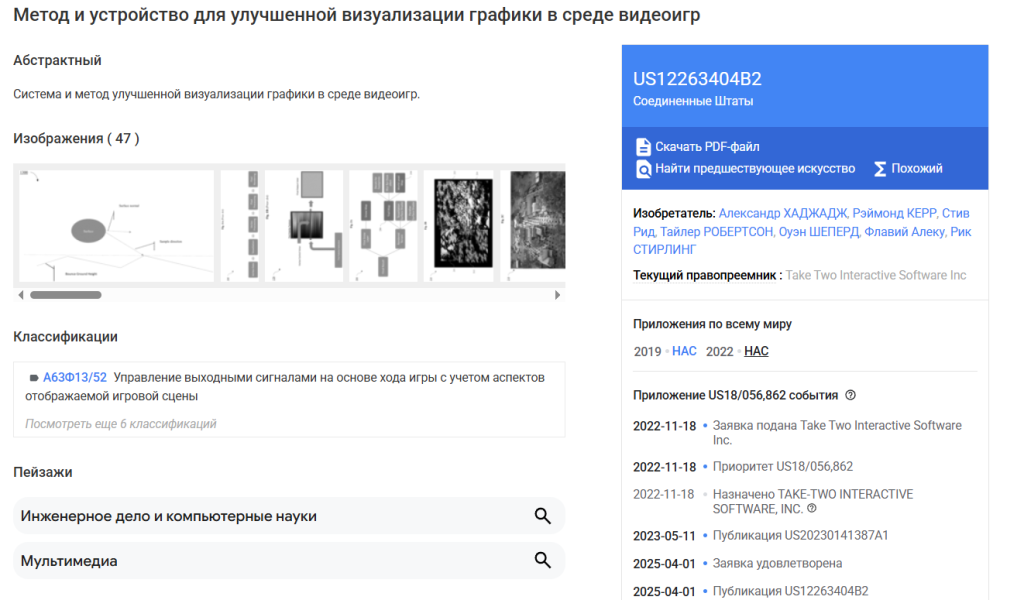Click the Find Prior Art magnifier icon
Viewport: 1024px width, 600px height.
644,168
